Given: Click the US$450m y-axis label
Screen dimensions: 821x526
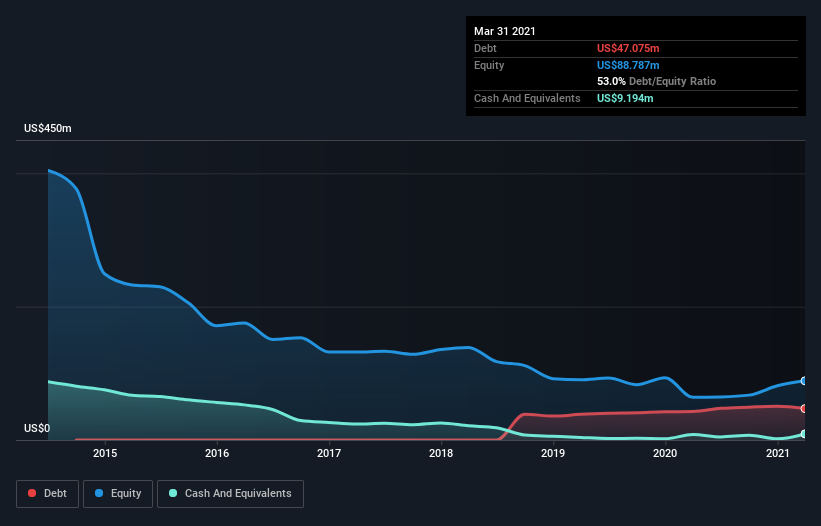Looking at the screenshot, I should coord(48,128).
